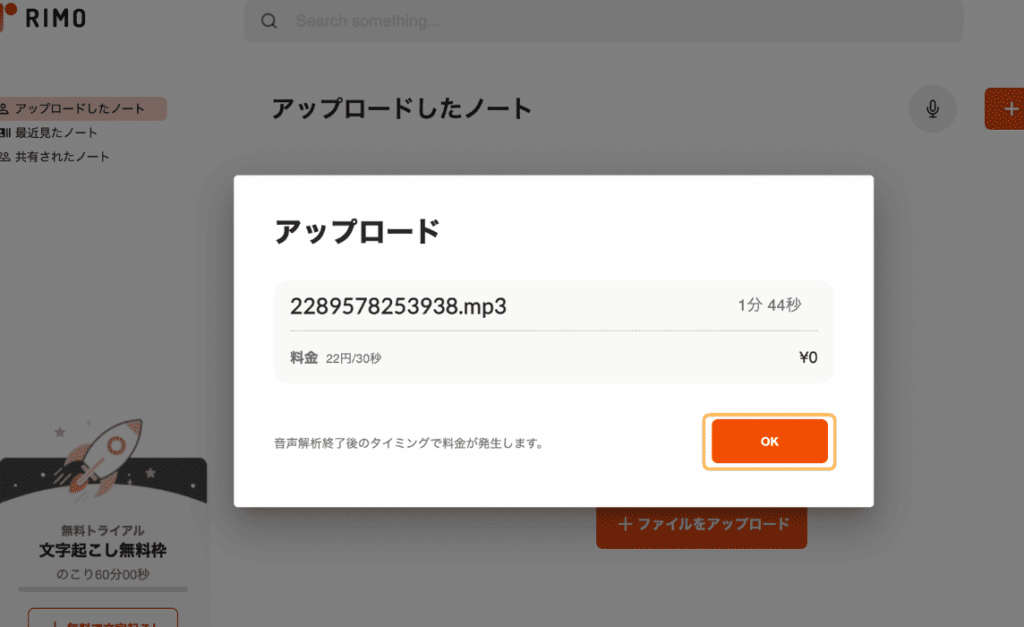
Task: Confirm the upload with the OK button
Action: [x=768, y=441]
